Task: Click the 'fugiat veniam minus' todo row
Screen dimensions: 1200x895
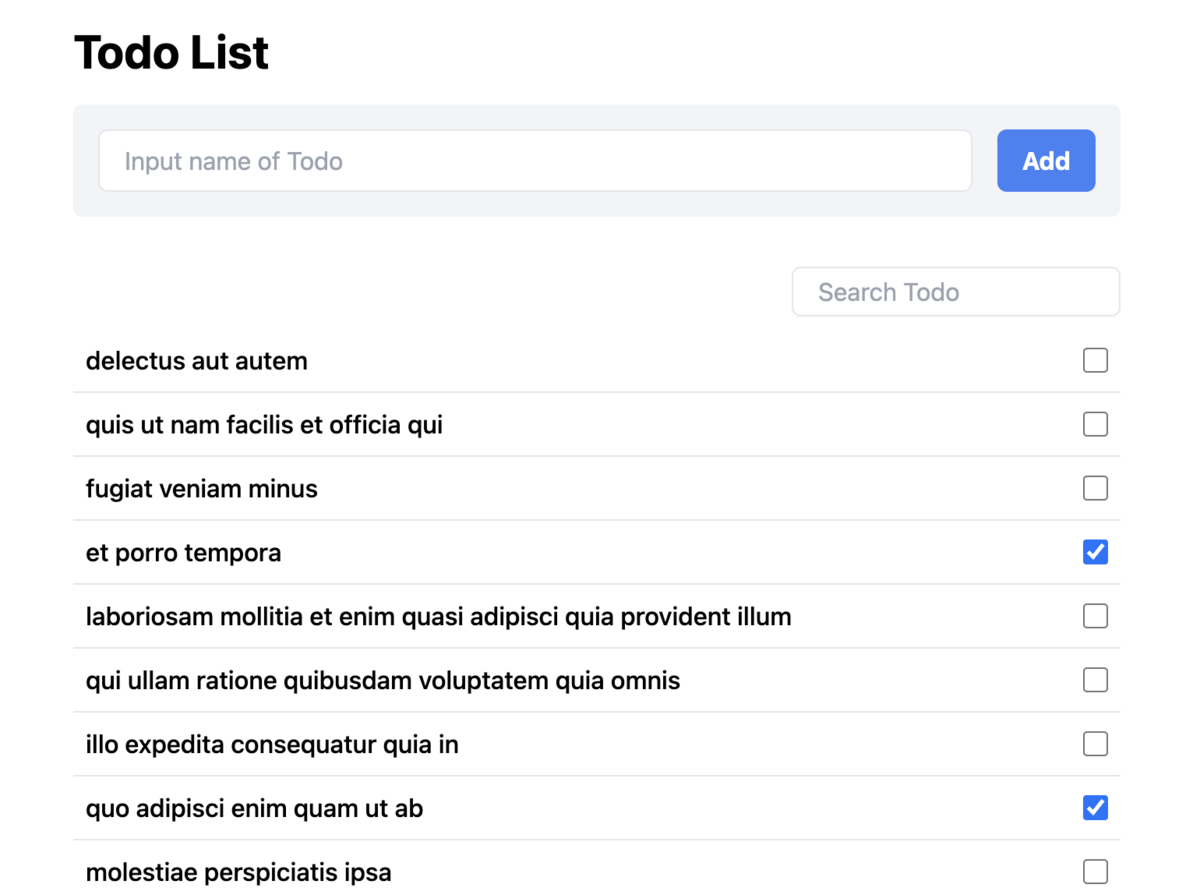Action: point(597,489)
